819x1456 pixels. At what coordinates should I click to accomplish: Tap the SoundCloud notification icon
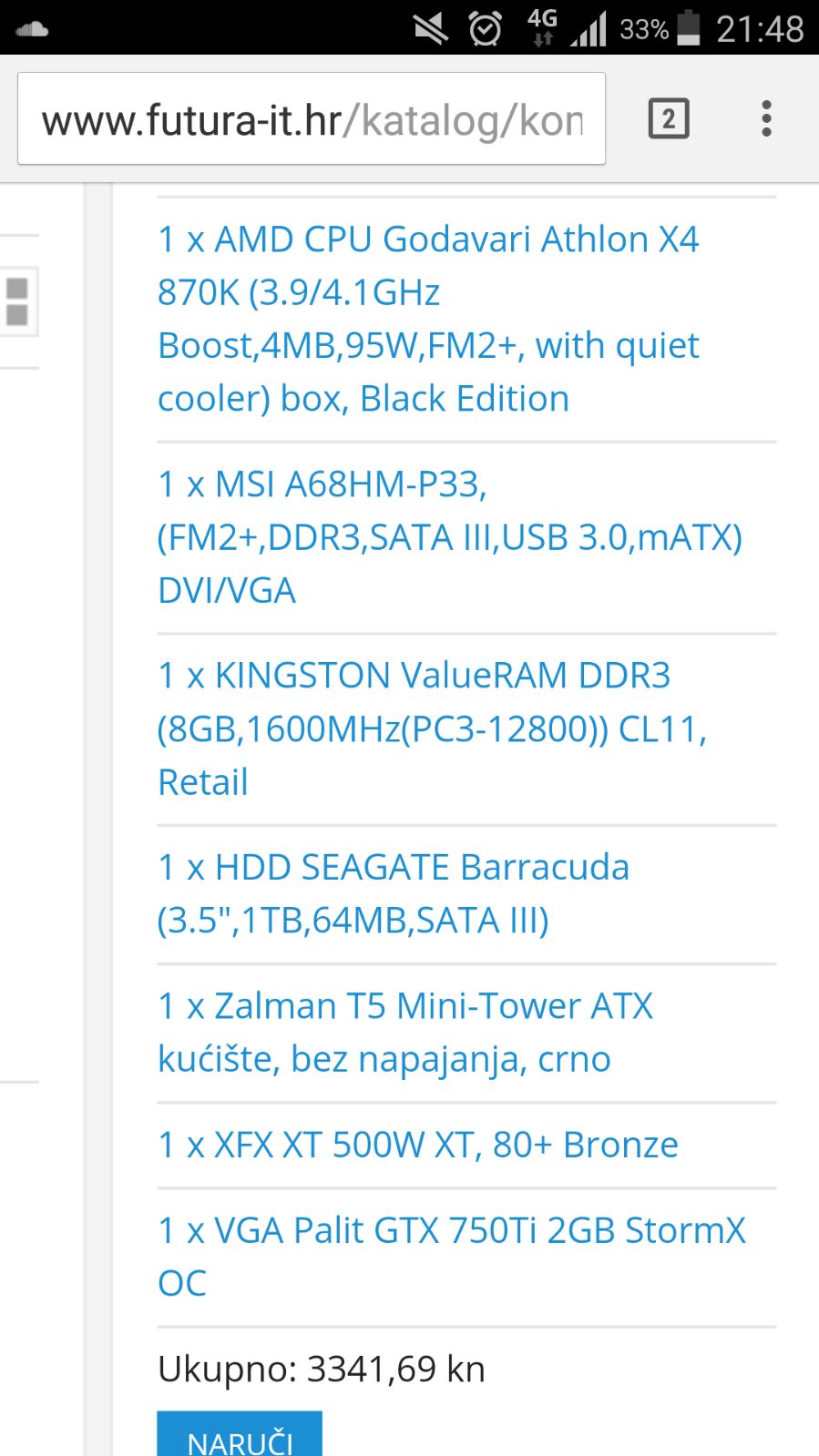point(32,29)
